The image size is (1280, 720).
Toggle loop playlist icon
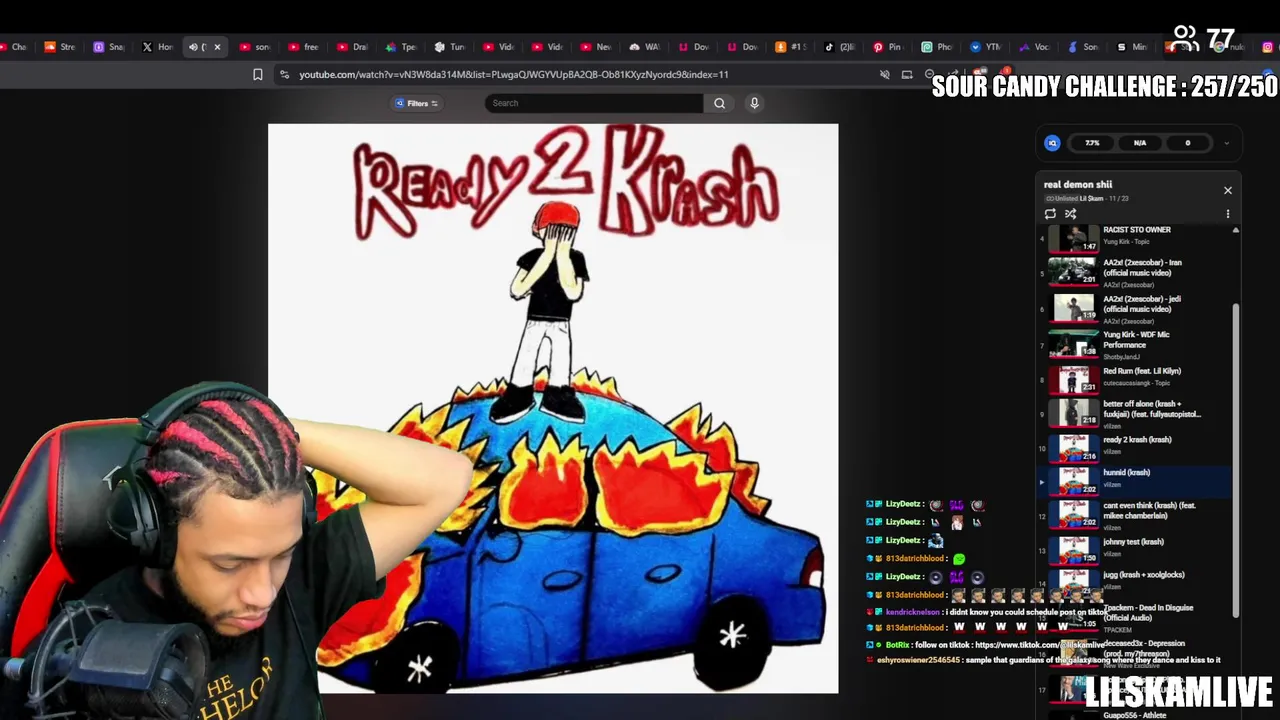[1050, 213]
